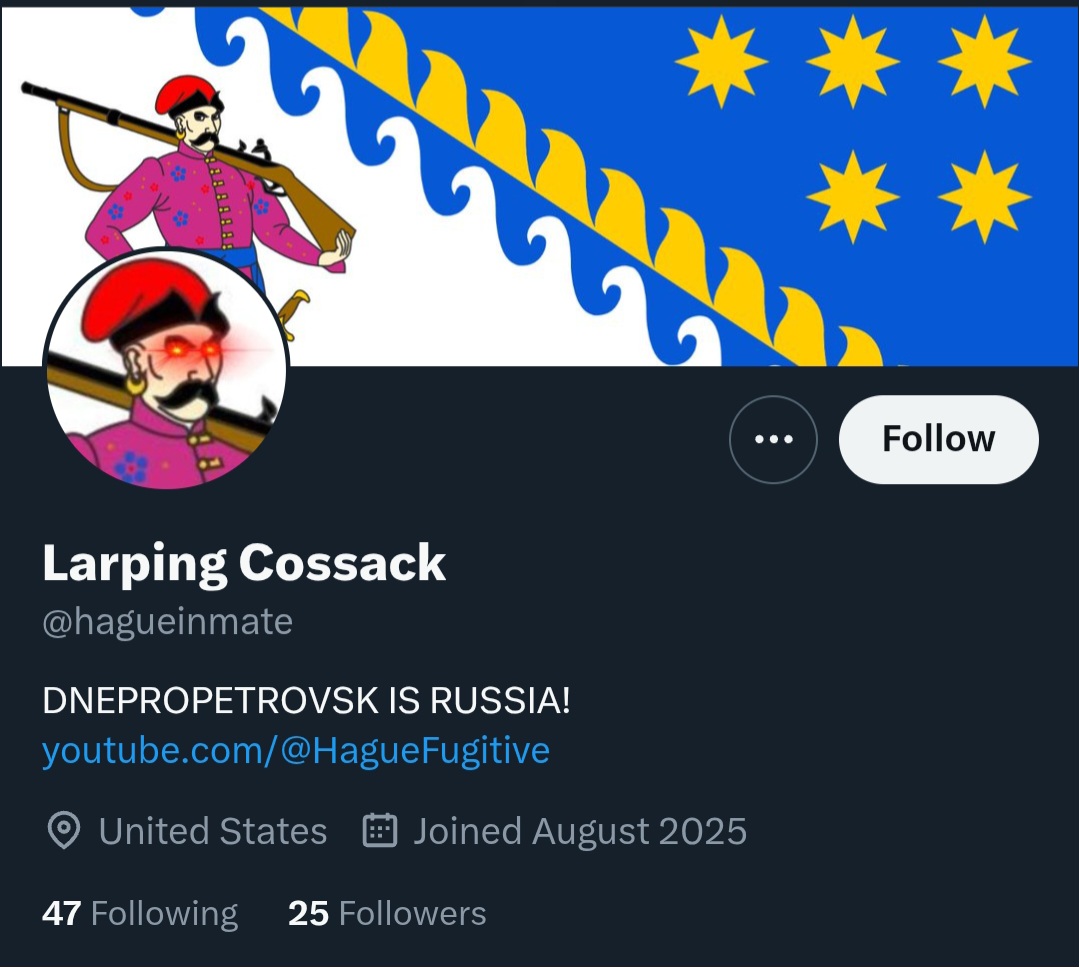The height and width of the screenshot is (967, 1079).
Task: Click the top-left yellow star in banner
Action: (x=721, y=62)
